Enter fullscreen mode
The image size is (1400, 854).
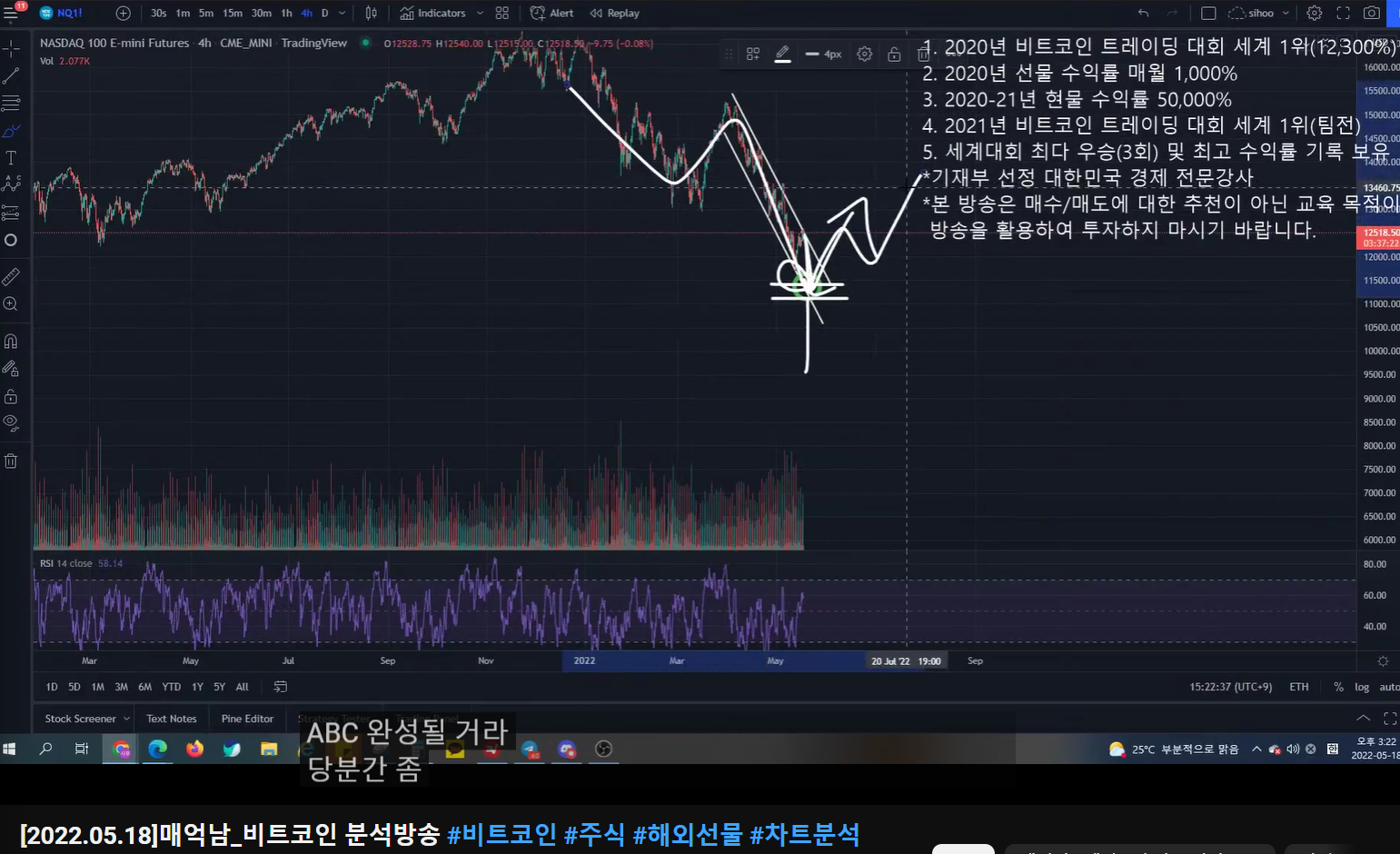click(1343, 14)
